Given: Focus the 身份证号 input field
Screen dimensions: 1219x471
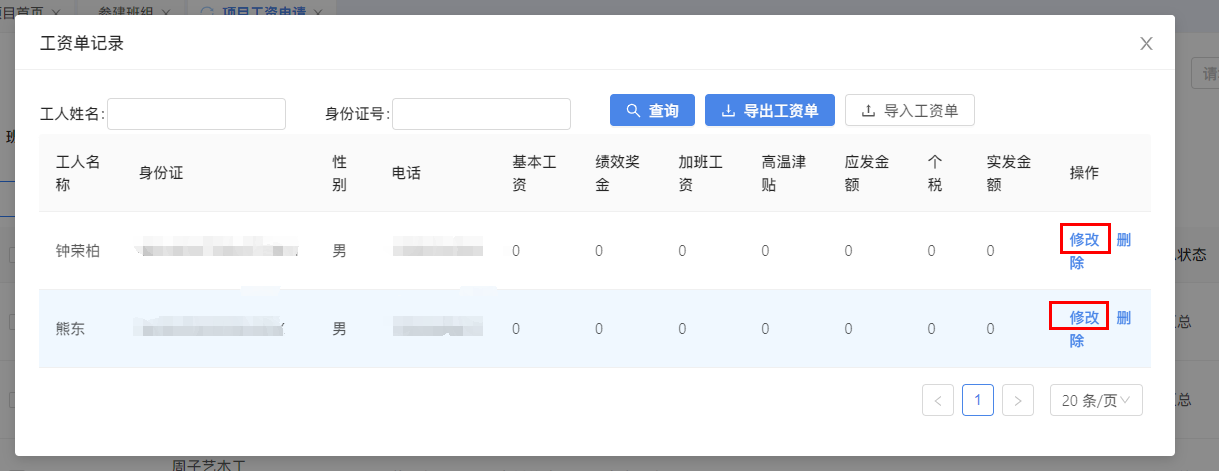Looking at the screenshot, I should [481, 114].
